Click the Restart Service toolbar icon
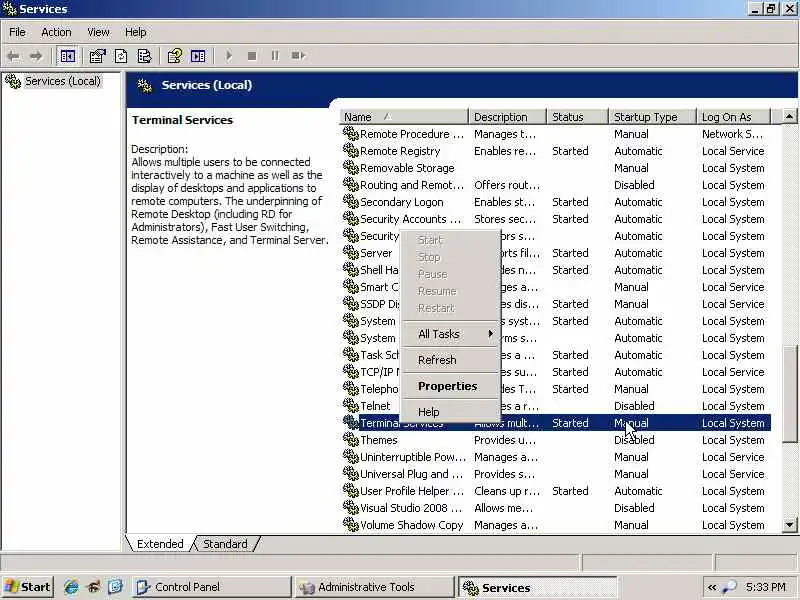800x600 pixels. point(298,56)
